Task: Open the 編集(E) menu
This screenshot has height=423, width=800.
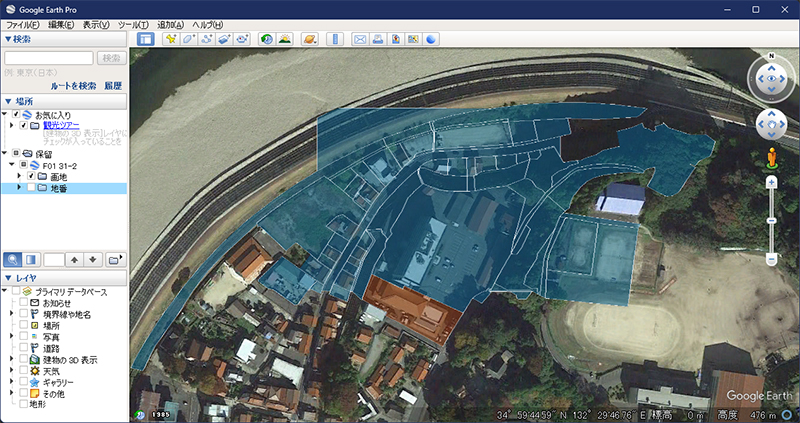Action: click(x=61, y=24)
